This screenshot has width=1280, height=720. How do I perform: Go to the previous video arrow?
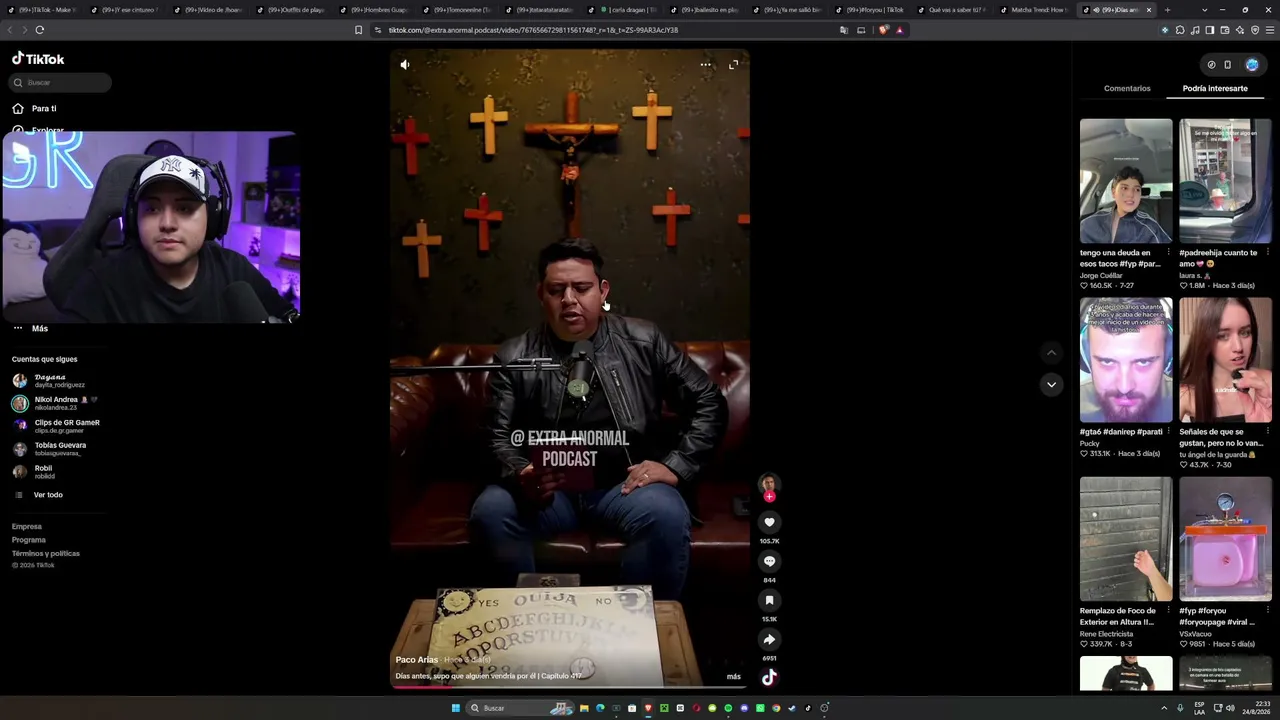[1051, 352]
